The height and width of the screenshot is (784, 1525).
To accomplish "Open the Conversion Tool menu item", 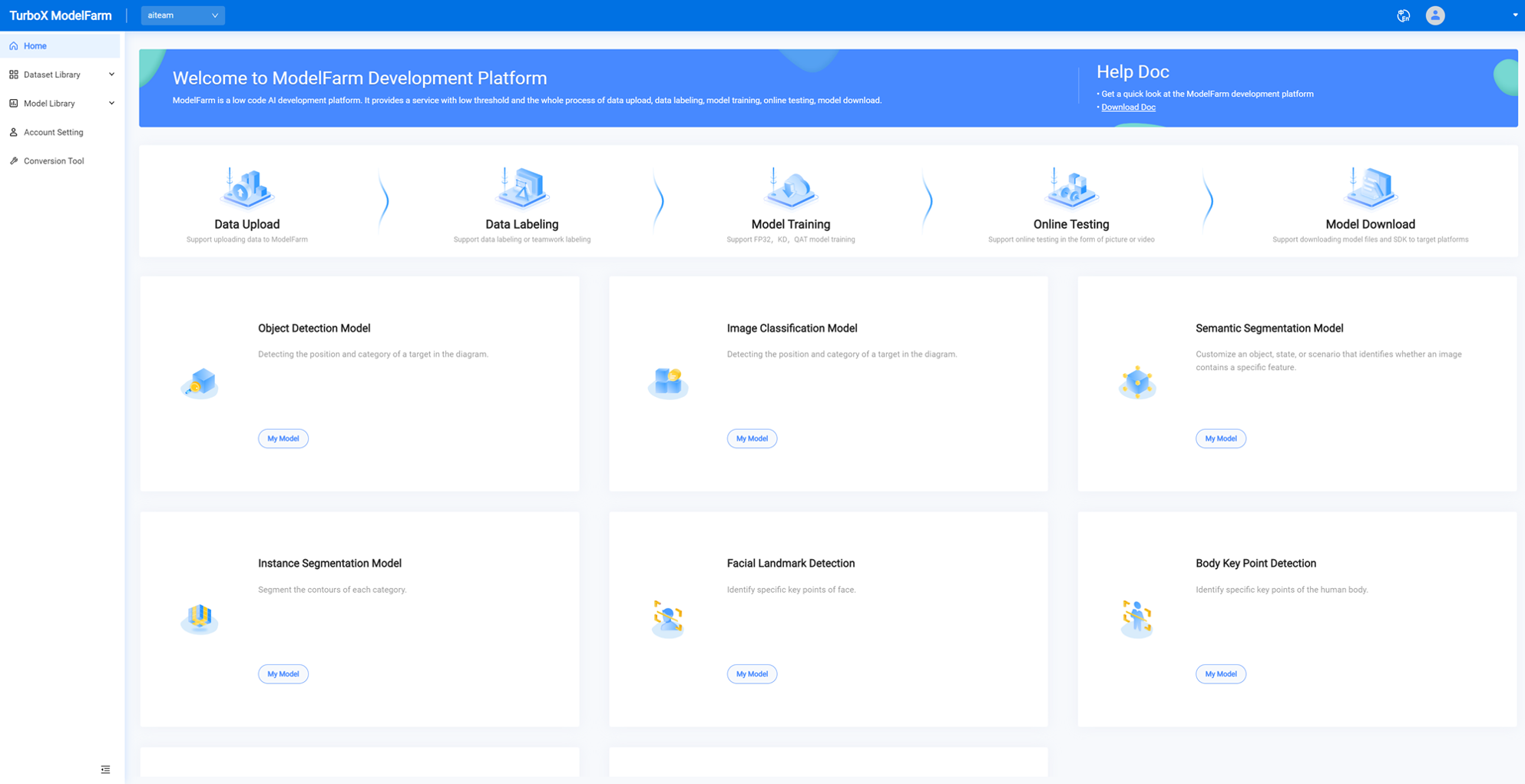I will 60,160.
